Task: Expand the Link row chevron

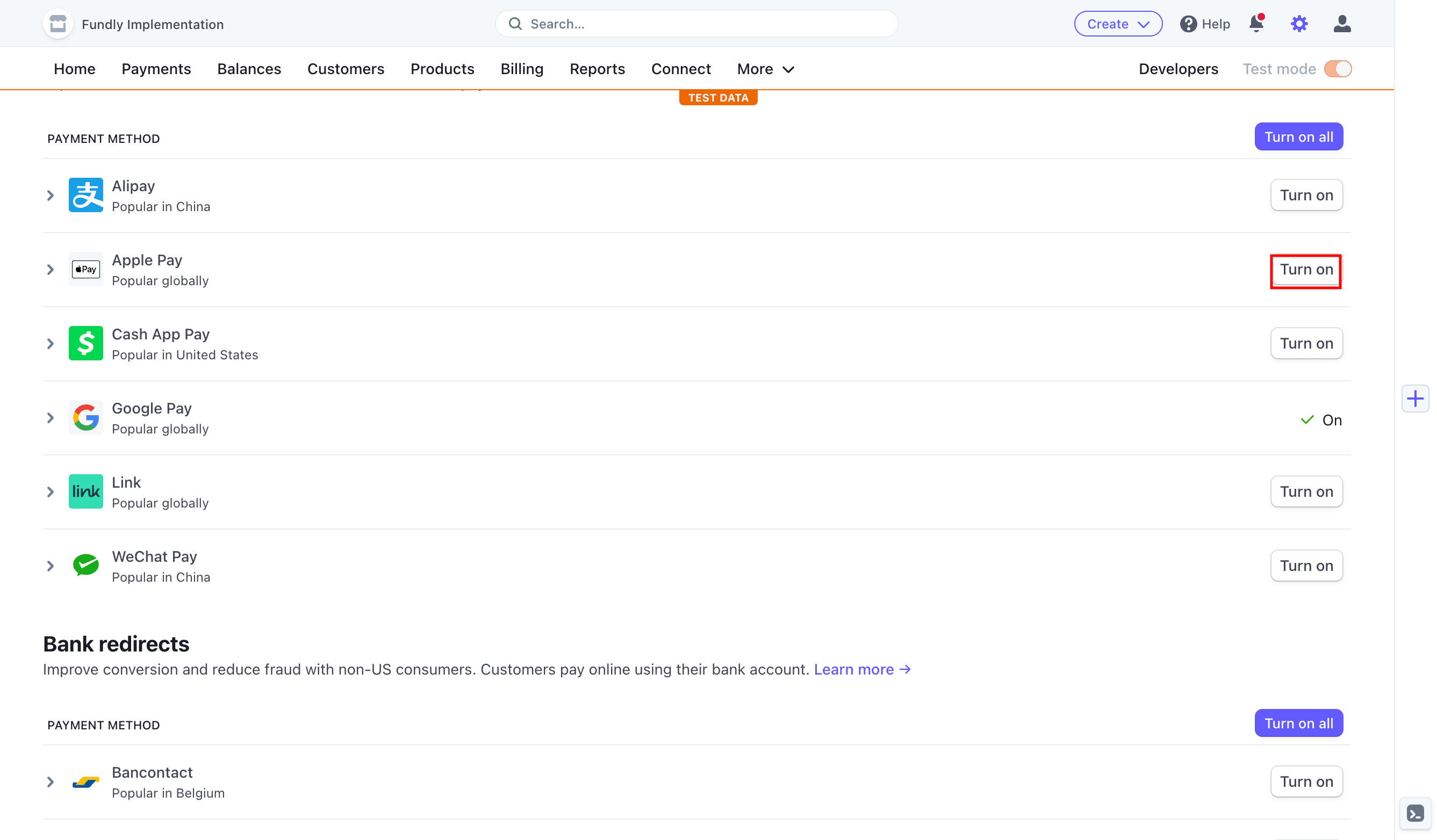Action: (x=50, y=492)
